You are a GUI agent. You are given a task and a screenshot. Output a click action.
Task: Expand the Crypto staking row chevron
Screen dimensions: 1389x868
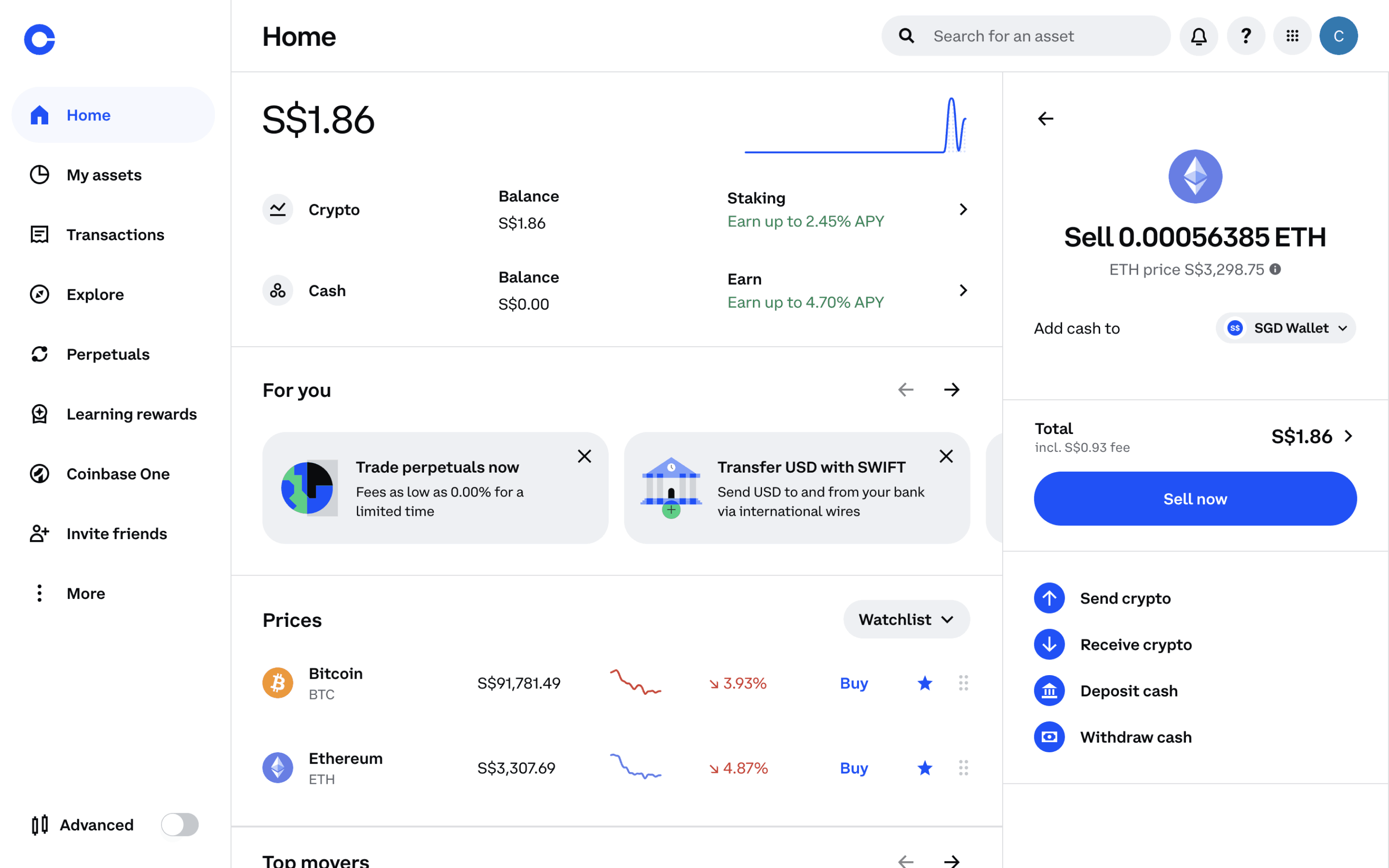(963, 209)
